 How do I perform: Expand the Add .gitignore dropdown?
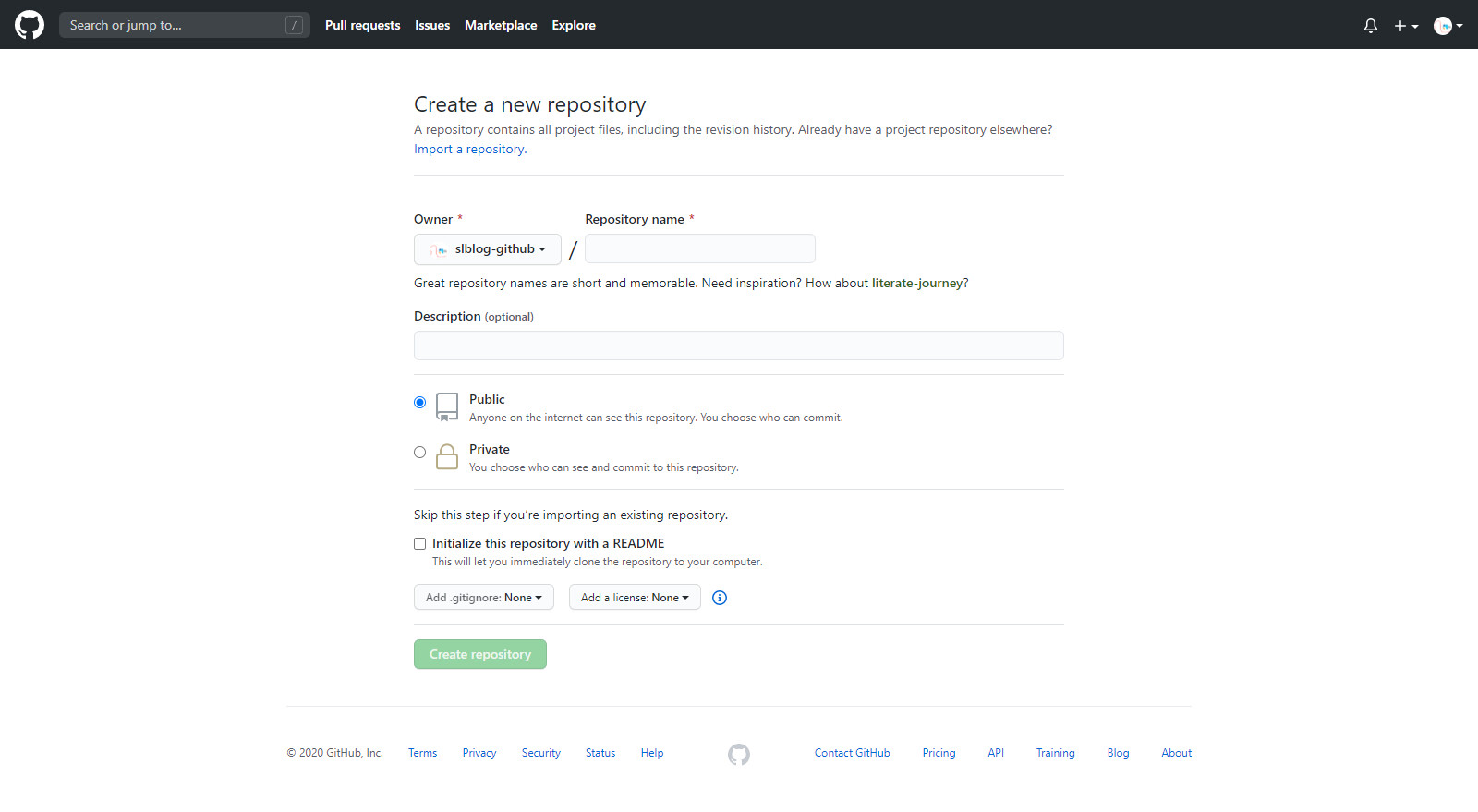[x=484, y=598]
